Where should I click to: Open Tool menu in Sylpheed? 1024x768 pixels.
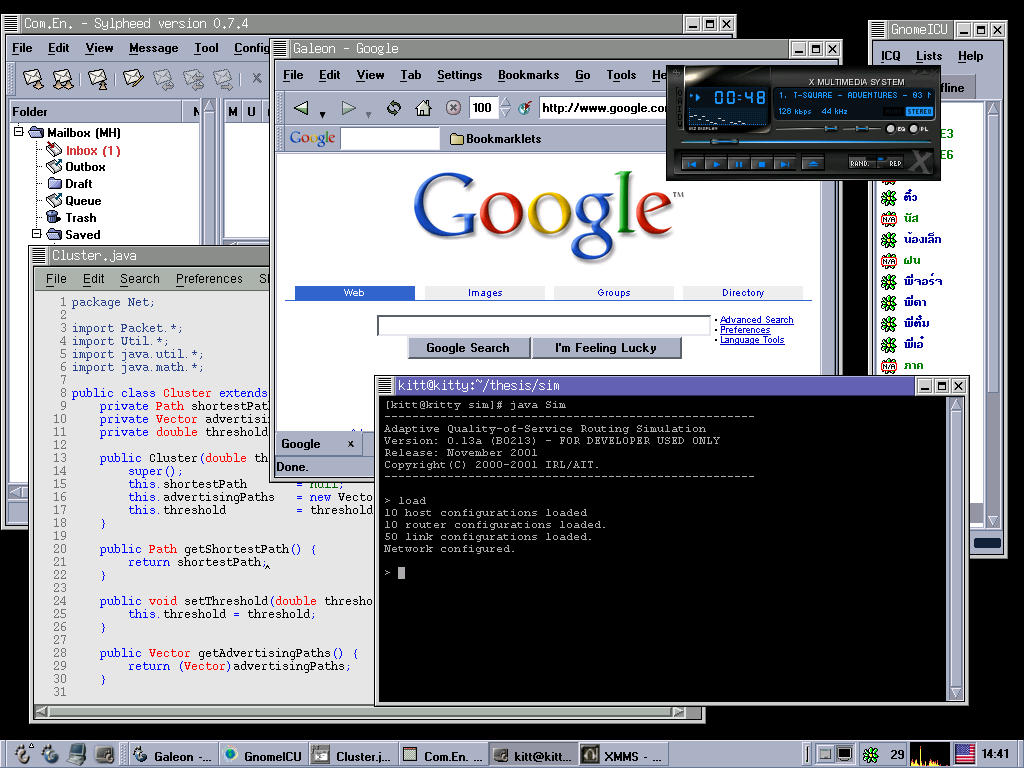pos(206,48)
